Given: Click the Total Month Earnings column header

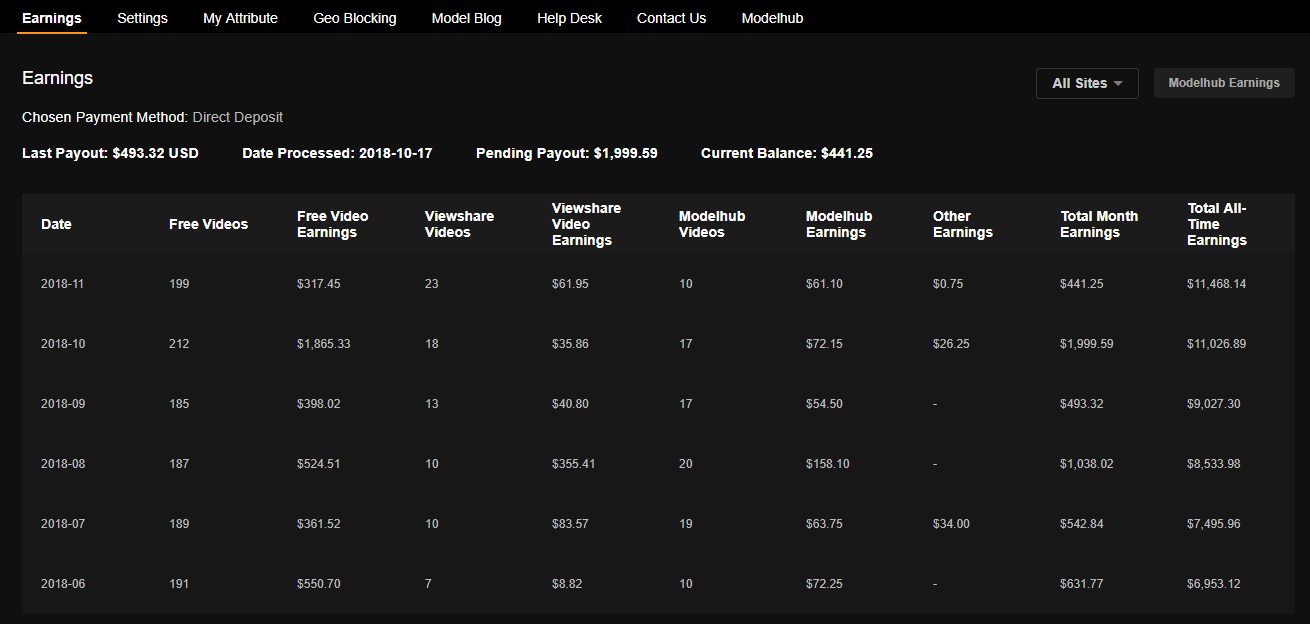Looking at the screenshot, I should click(x=1098, y=224).
